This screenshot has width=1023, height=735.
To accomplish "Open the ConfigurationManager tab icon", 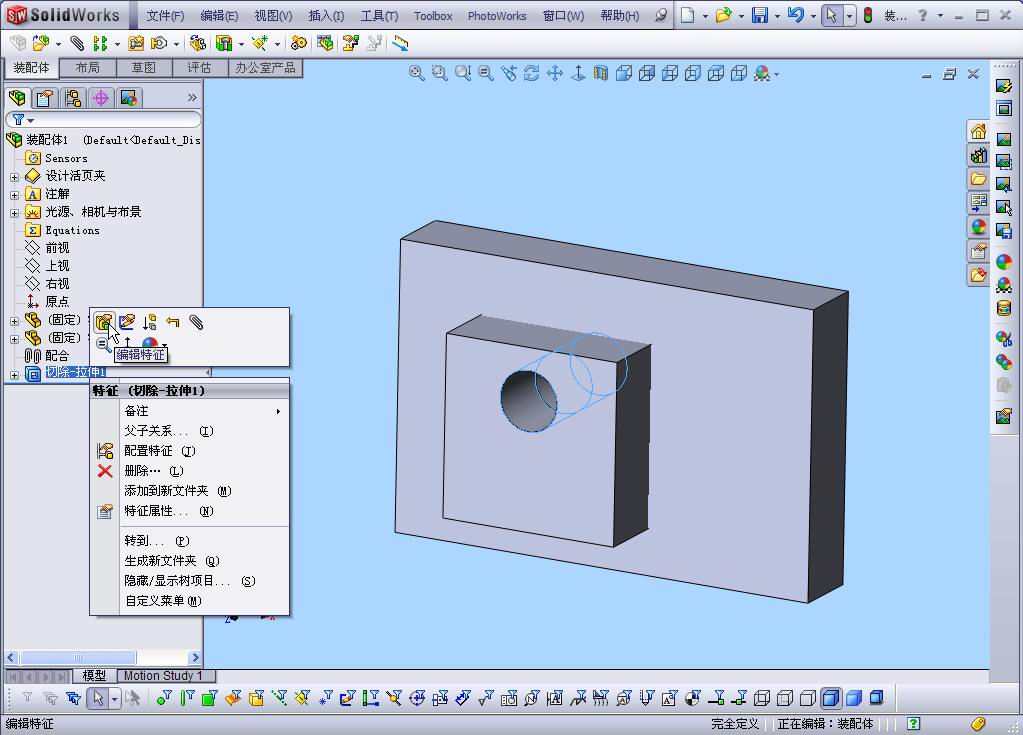I will tap(72, 98).
